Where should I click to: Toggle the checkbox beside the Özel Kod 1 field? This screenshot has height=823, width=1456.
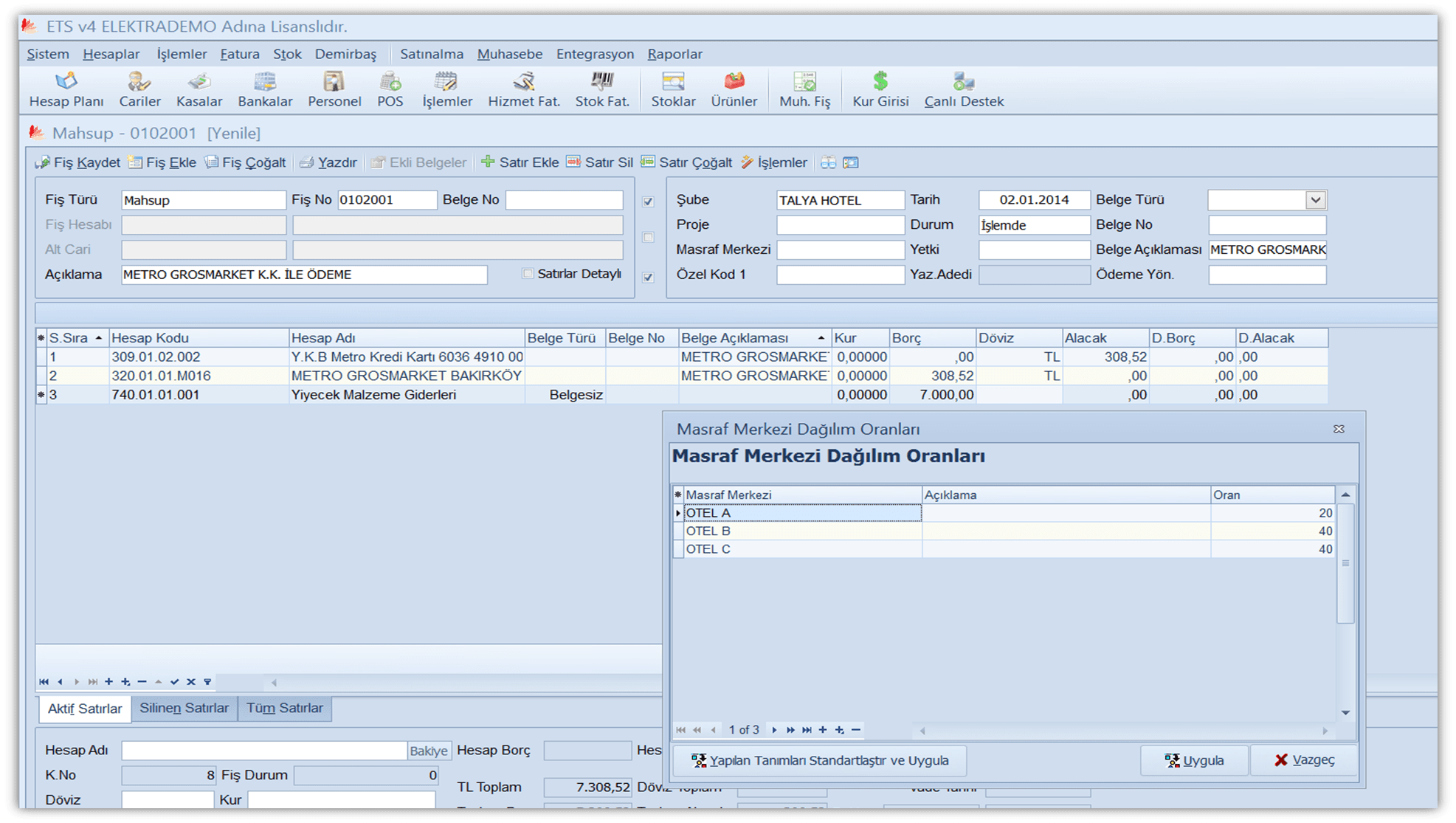(648, 278)
